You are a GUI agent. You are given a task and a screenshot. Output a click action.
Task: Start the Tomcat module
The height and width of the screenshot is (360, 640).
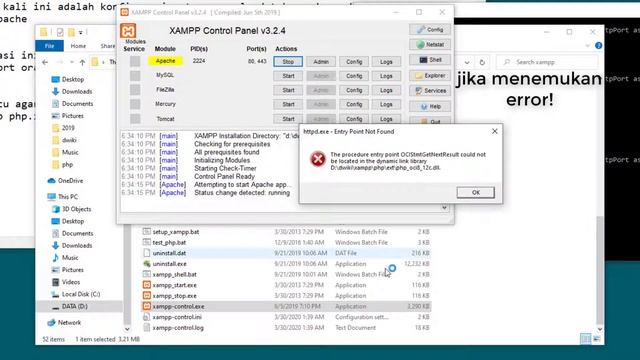(x=288, y=119)
